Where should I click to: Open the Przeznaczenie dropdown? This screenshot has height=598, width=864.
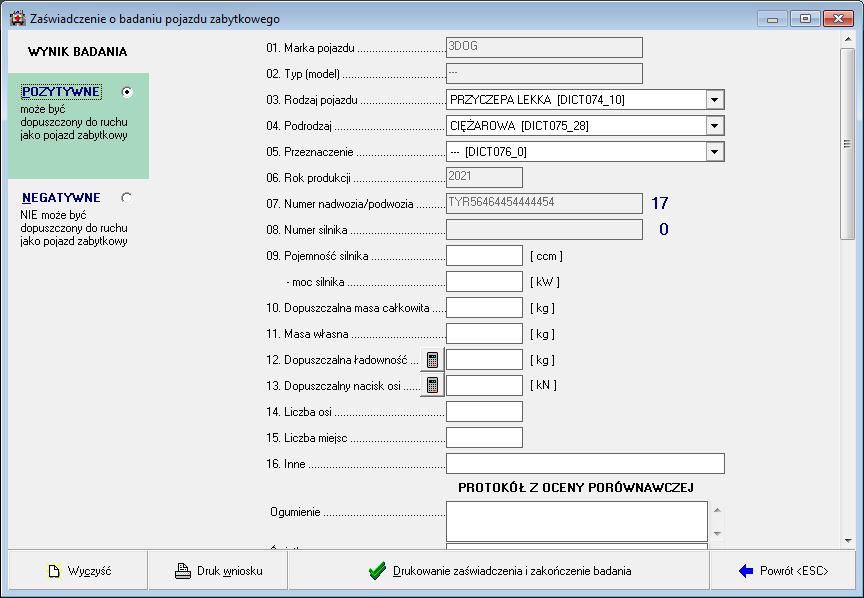pos(714,152)
